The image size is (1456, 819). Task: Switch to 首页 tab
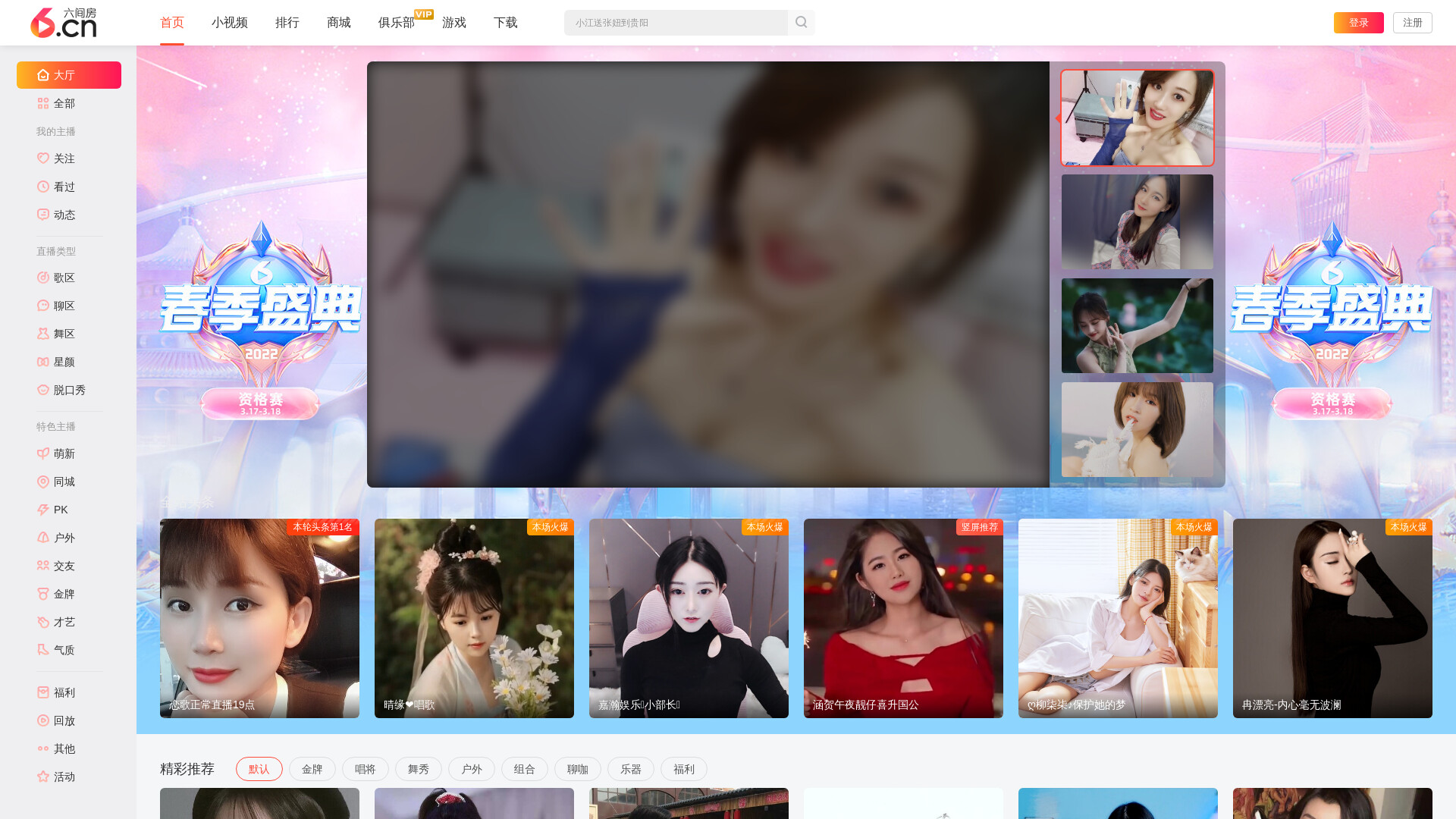click(172, 23)
